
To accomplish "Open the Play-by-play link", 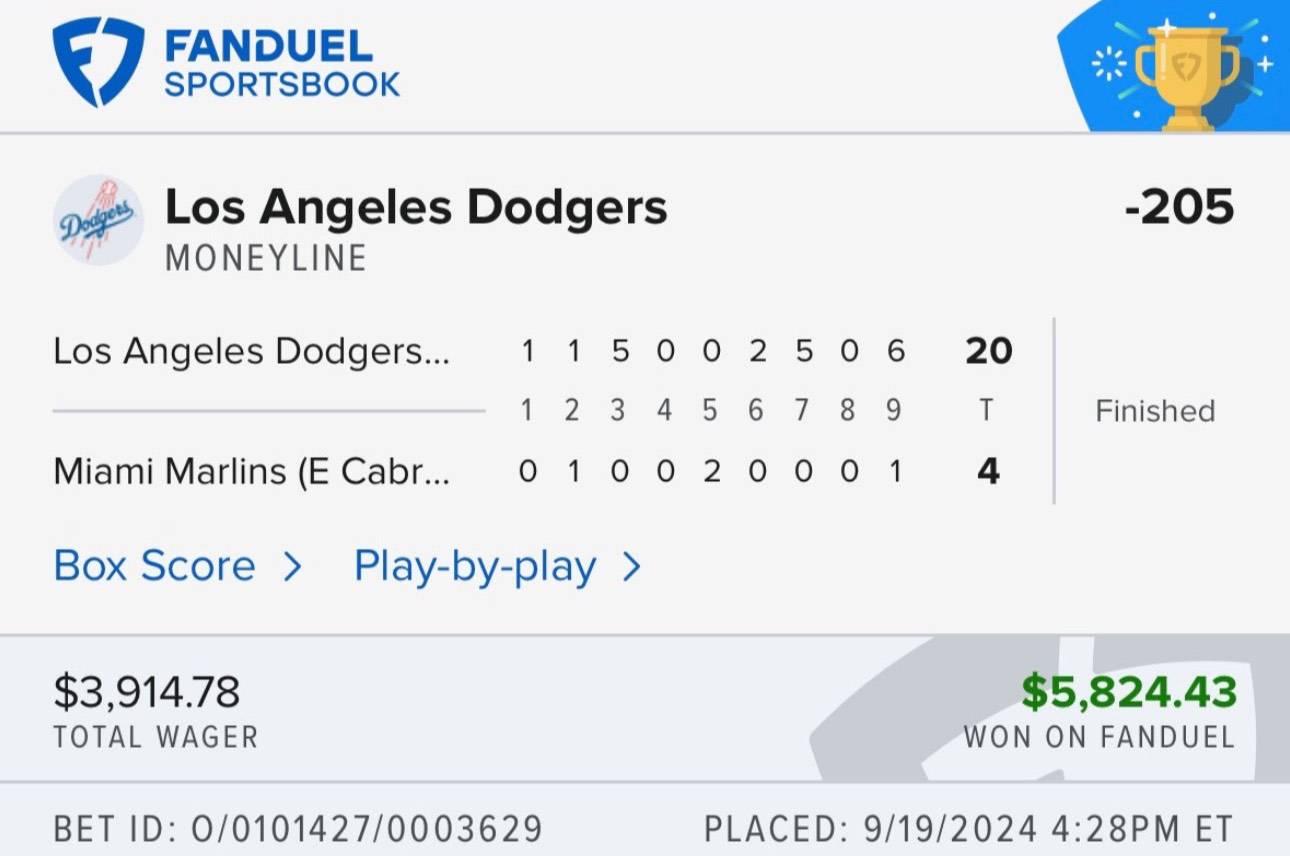I will (x=475, y=566).
